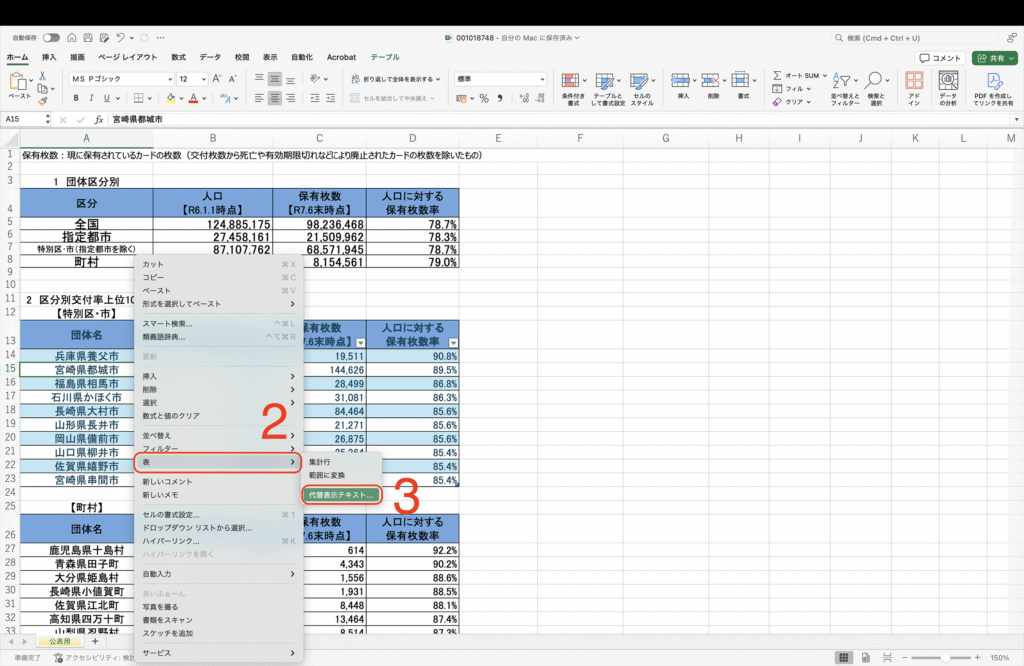Click the 公表用 sheet tab
The height and width of the screenshot is (666, 1024).
60,641
